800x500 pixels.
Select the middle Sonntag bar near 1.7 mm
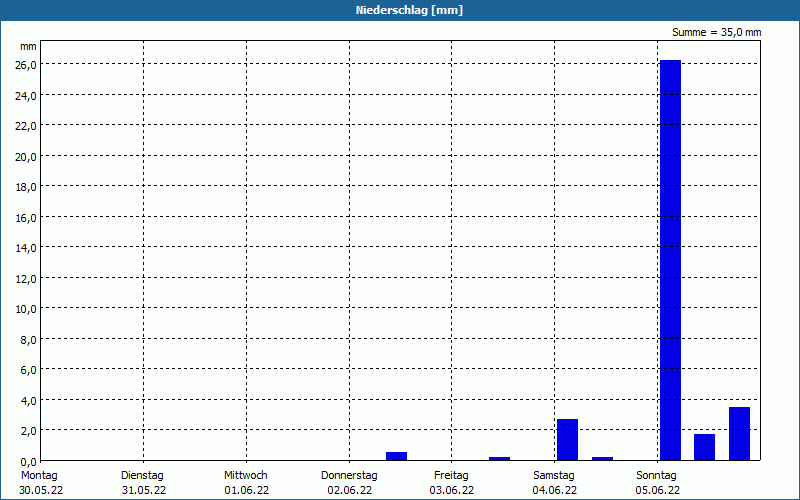point(705,447)
